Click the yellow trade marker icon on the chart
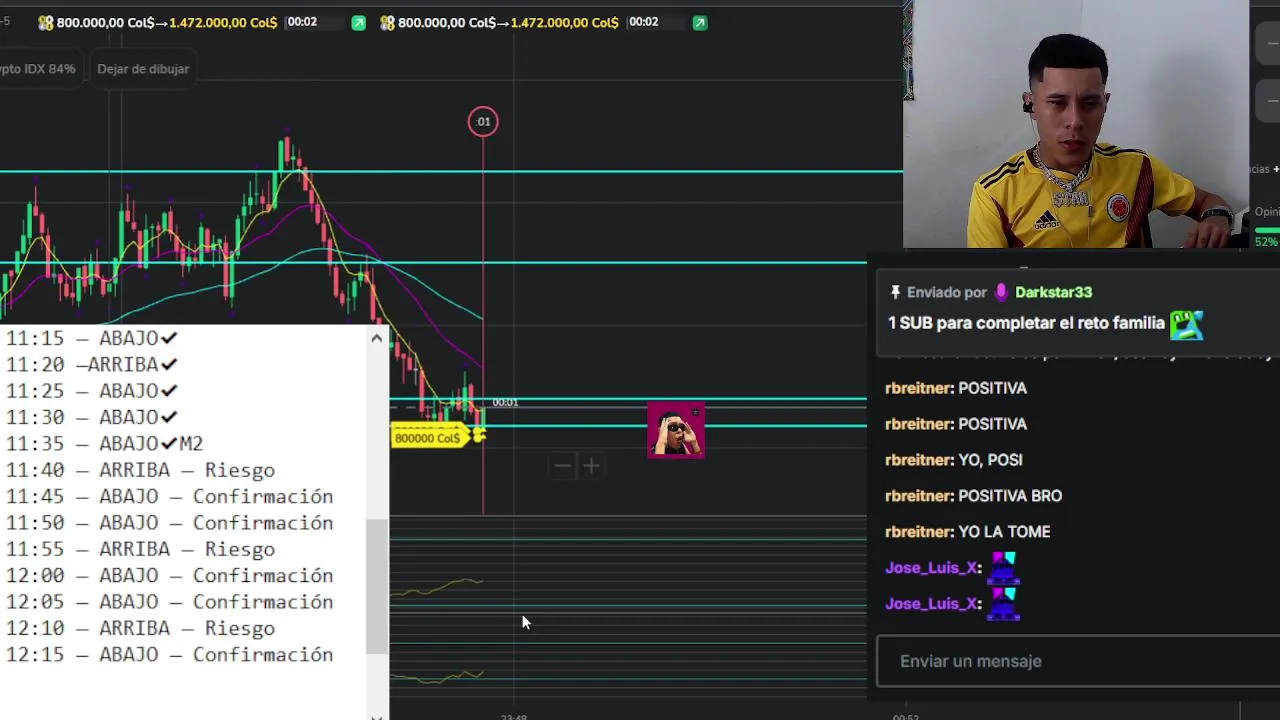1280x720 pixels. [x=479, y=434]
